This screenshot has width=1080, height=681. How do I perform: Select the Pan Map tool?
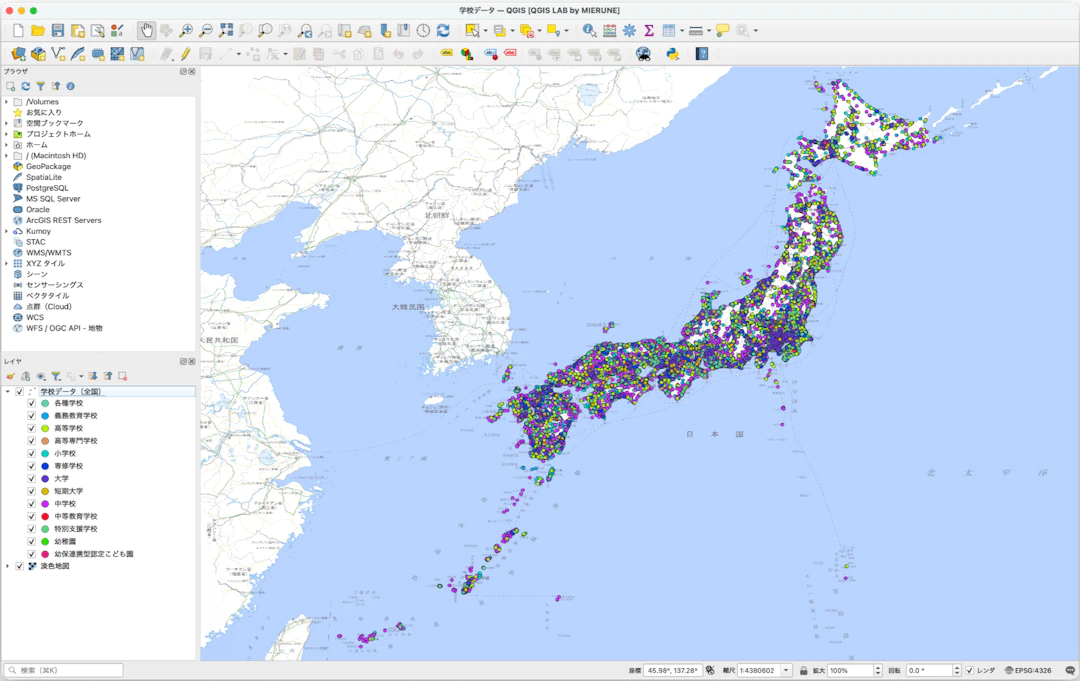click(146, 30)
